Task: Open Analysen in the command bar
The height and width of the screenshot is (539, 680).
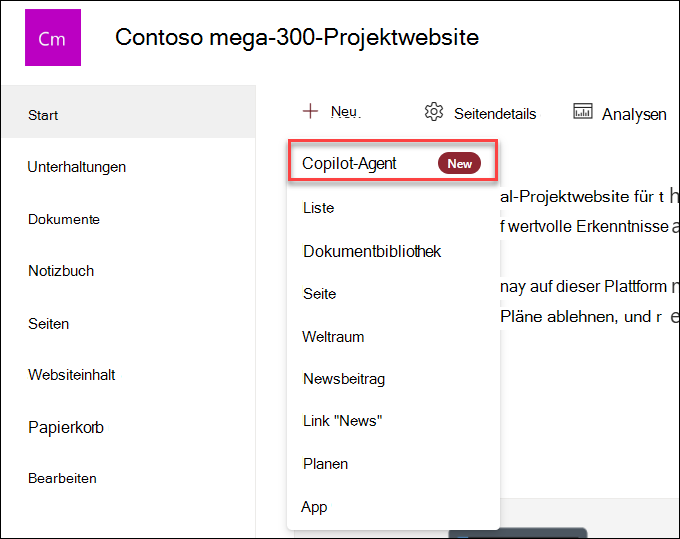Action: tap(620, 113)
